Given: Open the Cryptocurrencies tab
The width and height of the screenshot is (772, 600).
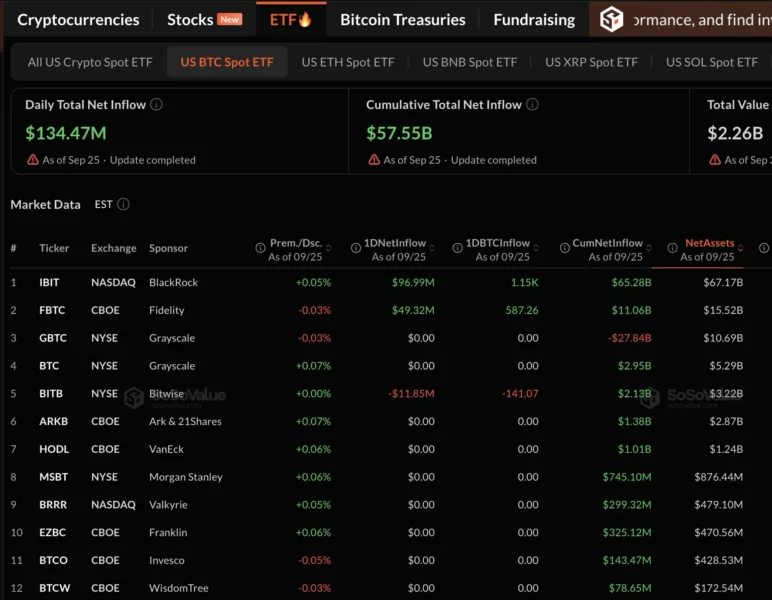Looking at the screenshot, I should tap(78, 20).
